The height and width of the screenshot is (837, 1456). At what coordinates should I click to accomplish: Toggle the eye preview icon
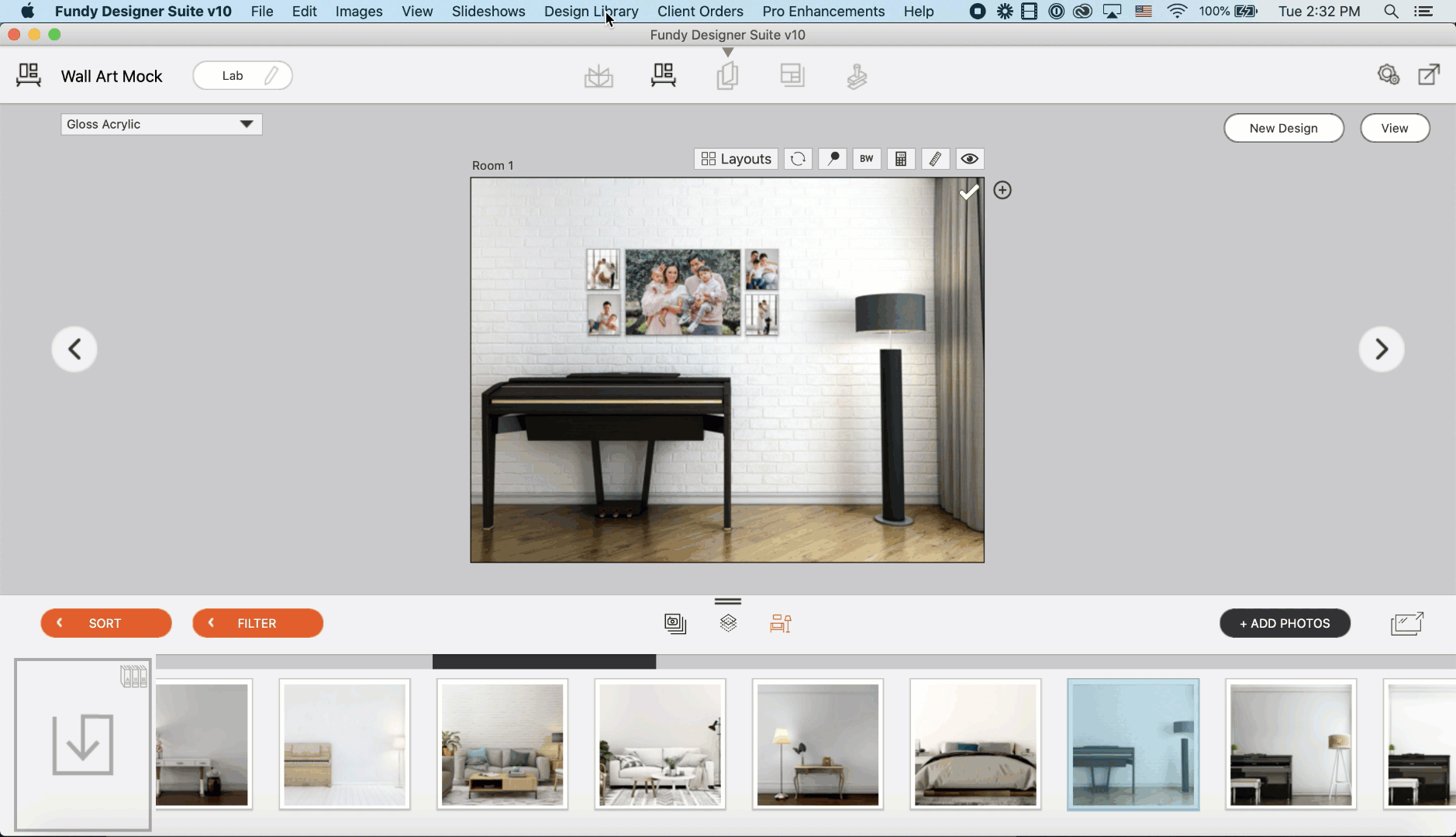(969, 159)
